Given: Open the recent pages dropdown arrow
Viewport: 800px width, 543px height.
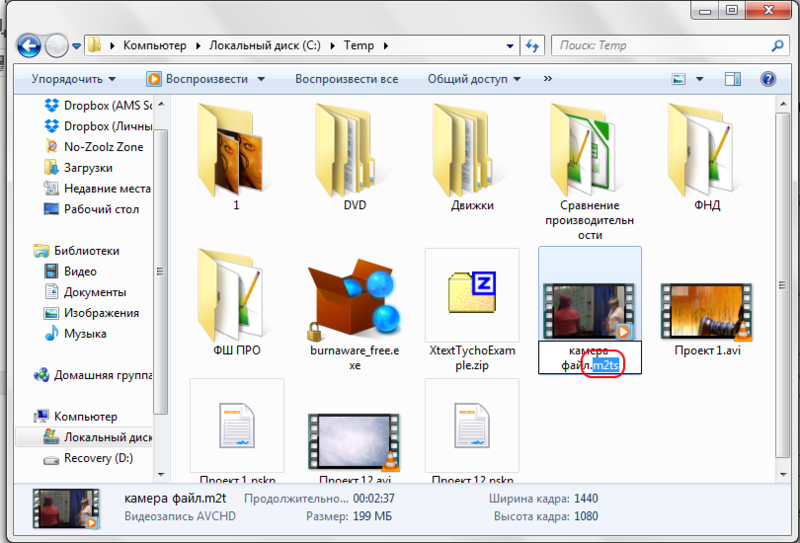Looking at the screenshot, I should tap(77, 46).
